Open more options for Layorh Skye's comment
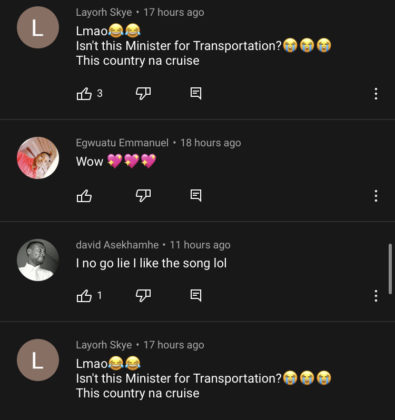This screenshot has height=420, width=395. tap(376, 94)
